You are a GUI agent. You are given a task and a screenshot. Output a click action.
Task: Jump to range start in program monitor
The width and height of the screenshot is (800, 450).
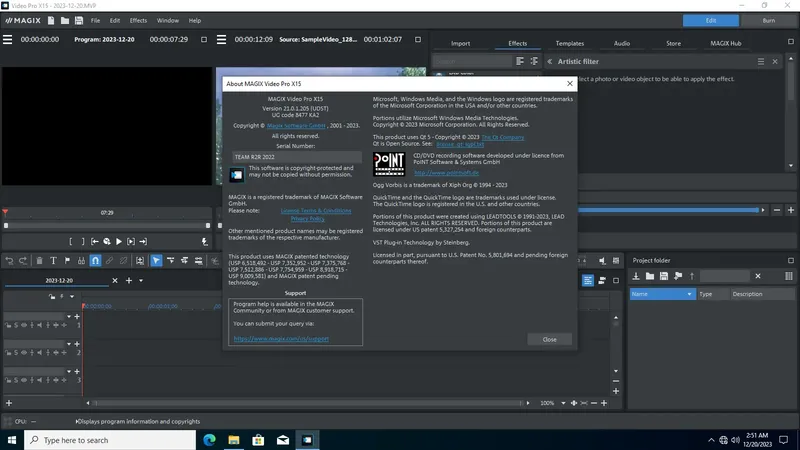click(95, 242)
